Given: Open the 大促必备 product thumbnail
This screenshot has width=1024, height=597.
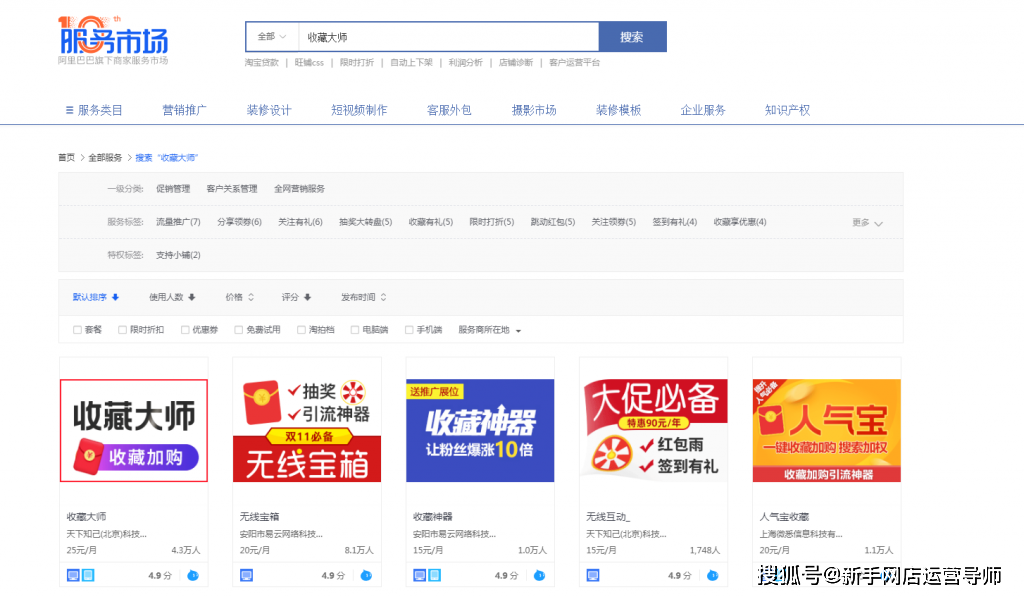Looking at the screenshot, I should [x=654, y=430].
